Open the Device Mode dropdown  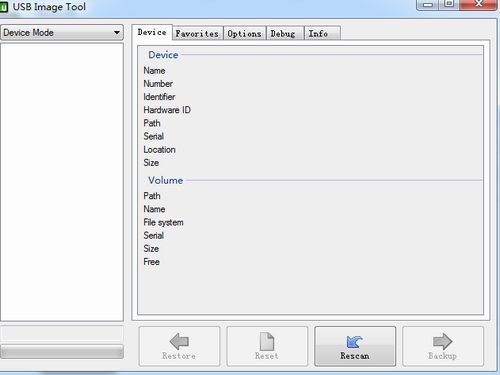[62, 33]
